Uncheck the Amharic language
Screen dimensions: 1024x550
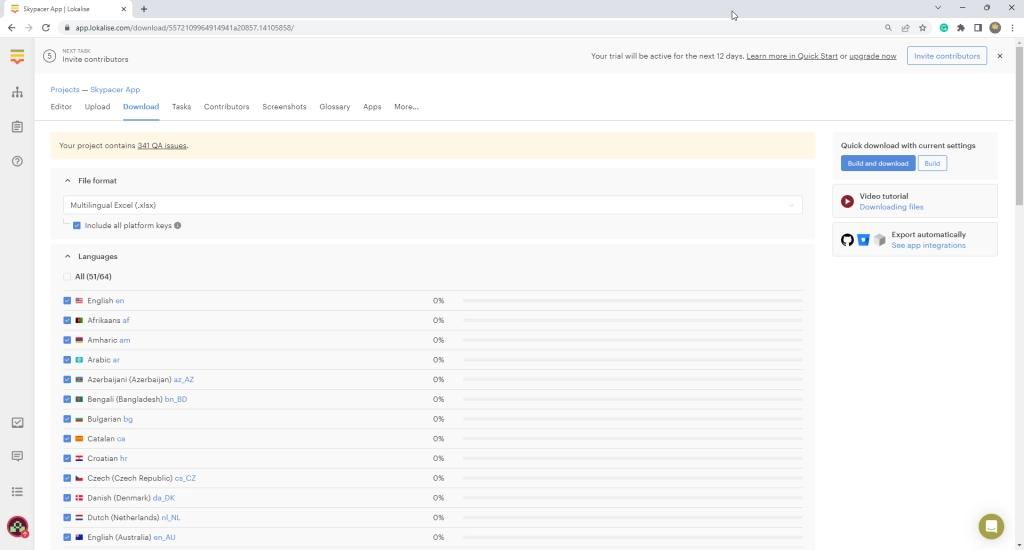[x=67, y=340]
